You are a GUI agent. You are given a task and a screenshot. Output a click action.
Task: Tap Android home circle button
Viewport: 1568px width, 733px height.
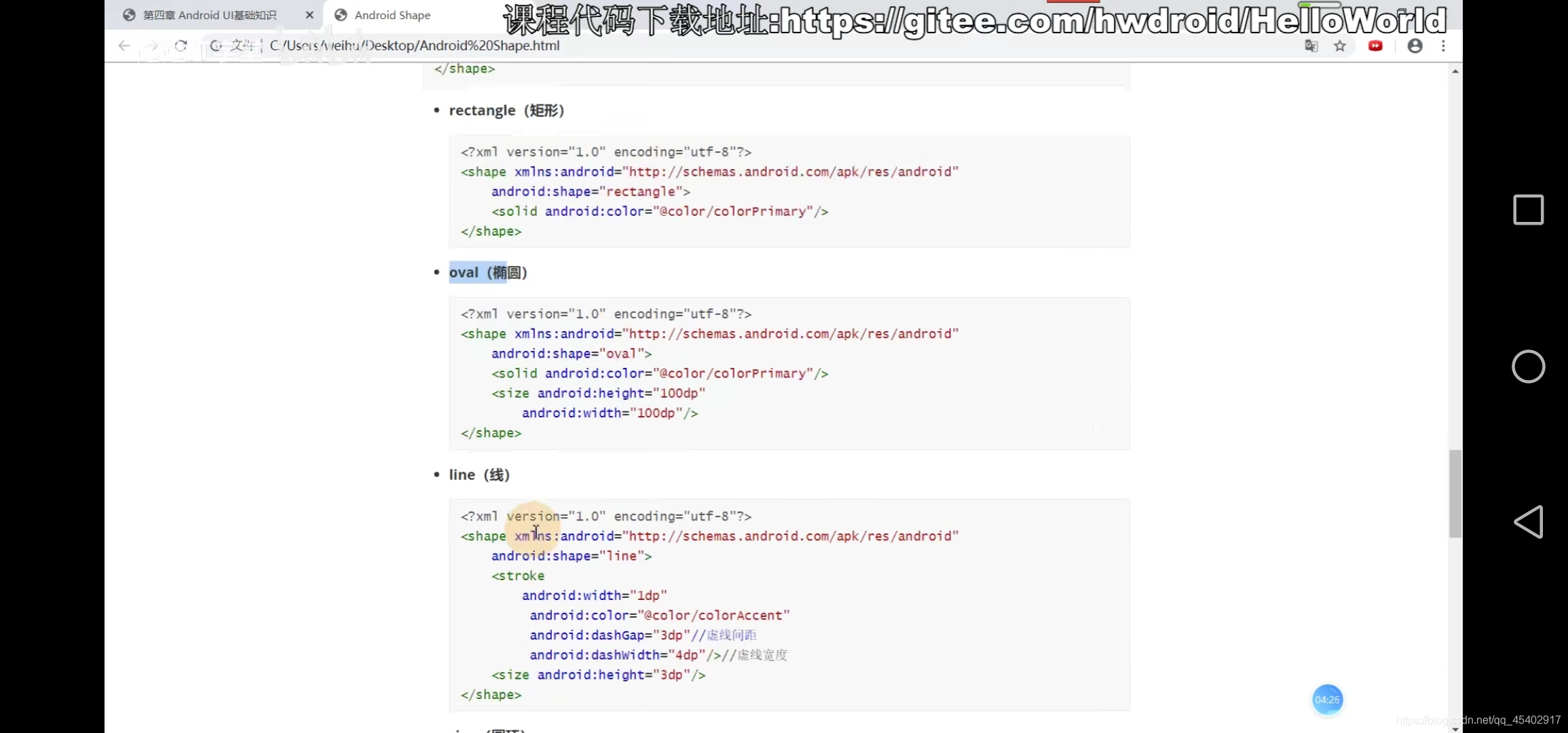pyautogui.click(x=1528, y=366)
